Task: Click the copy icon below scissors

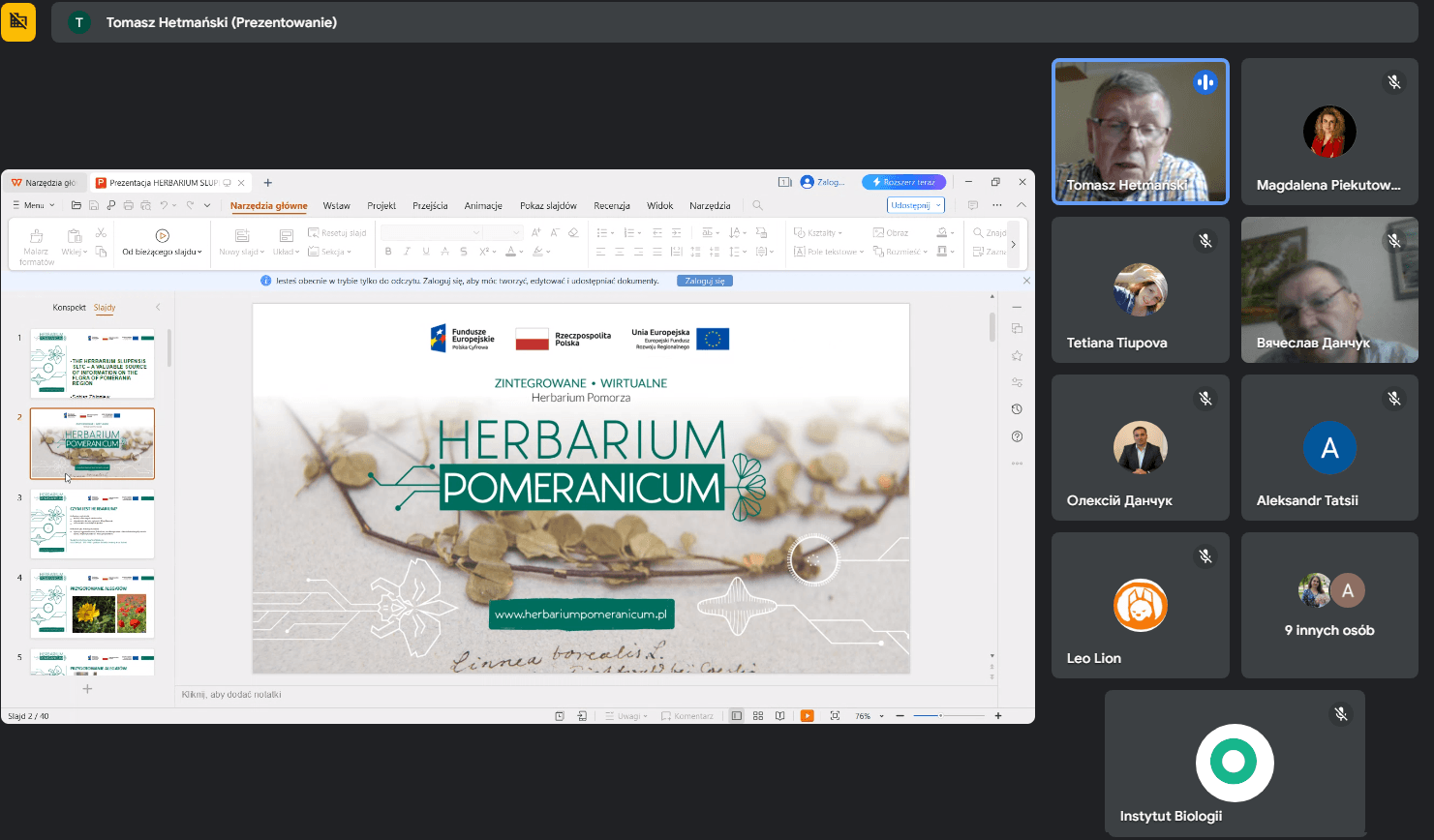Action: click(x=101, y=252)
